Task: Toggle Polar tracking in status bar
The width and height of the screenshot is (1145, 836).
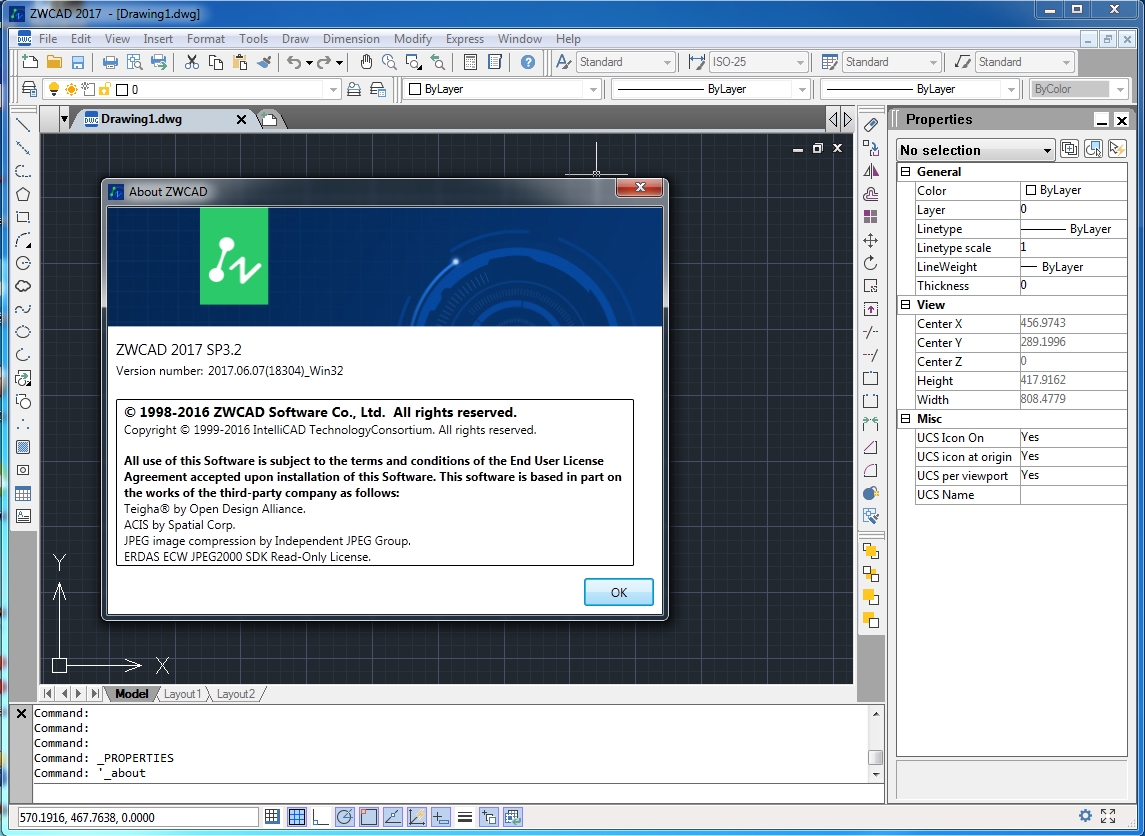Action: coord(344,817)
